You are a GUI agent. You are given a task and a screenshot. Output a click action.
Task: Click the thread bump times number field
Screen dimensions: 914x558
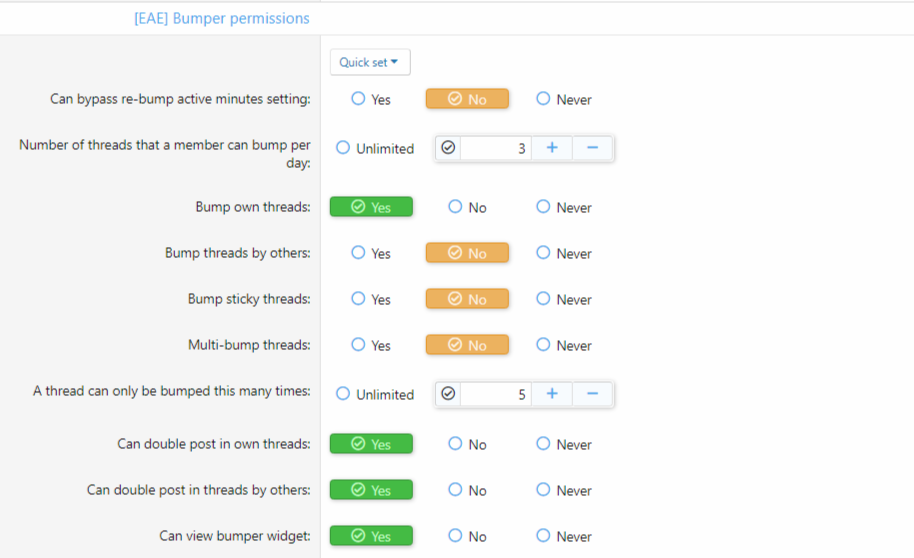pos(495,394)
